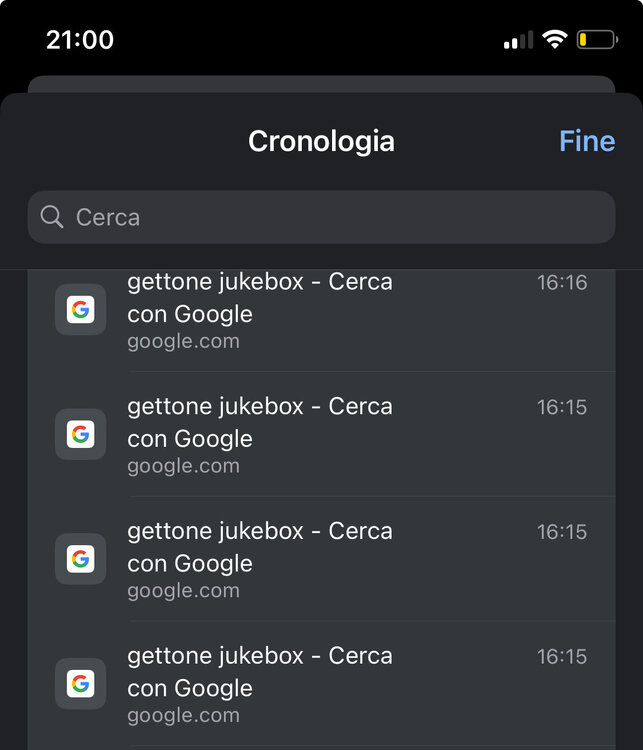
Task: Tap the Fine button to close history
Action: [x=587, y=141]
